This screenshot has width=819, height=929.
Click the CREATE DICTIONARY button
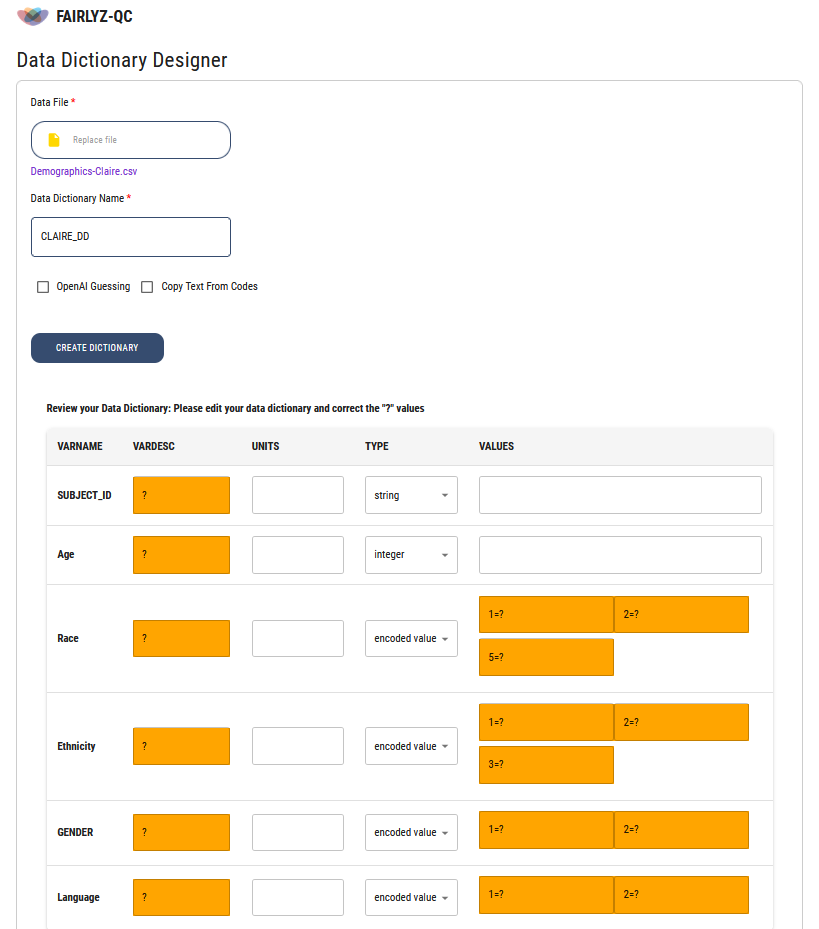tap(97, 348)
